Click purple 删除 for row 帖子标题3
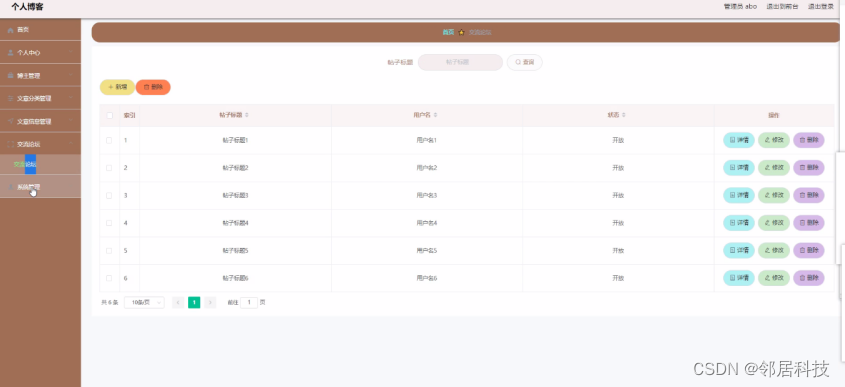 [x=809, y=195]
